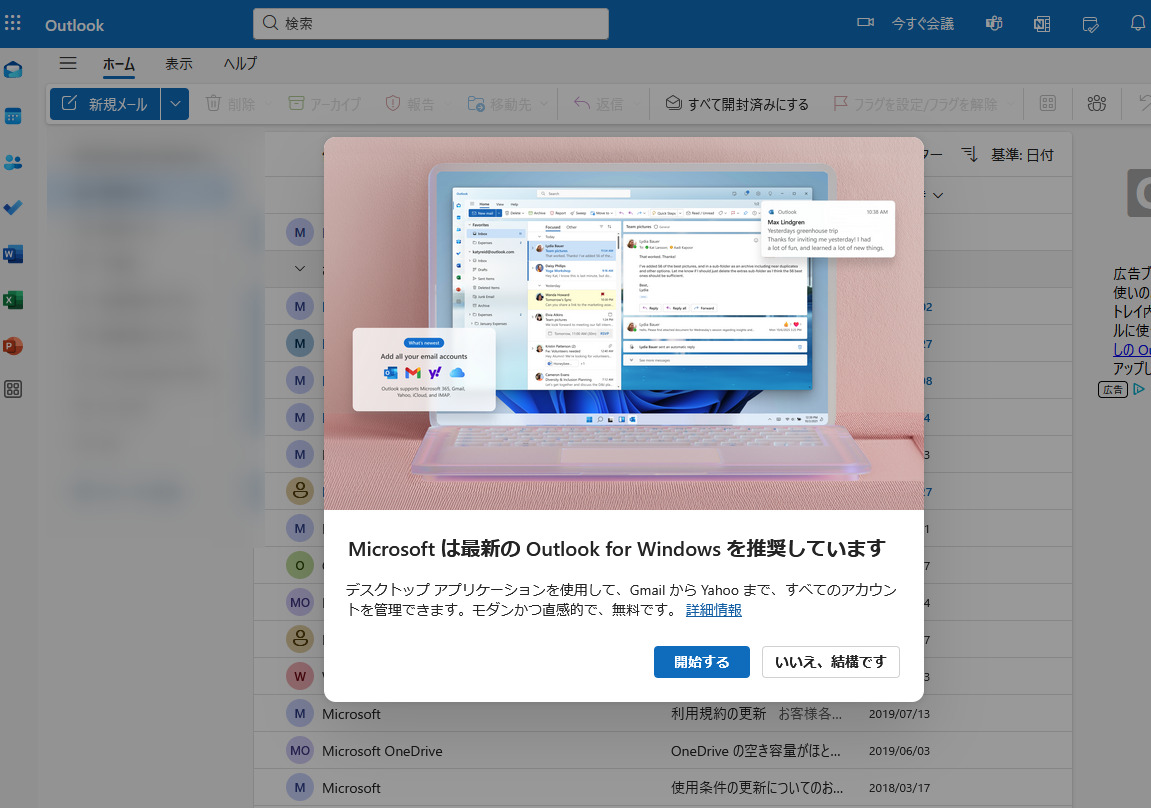Click the Archive toolbar button
The width and height of the screenshot is (1151, 808).
click(x=324, y=104)
